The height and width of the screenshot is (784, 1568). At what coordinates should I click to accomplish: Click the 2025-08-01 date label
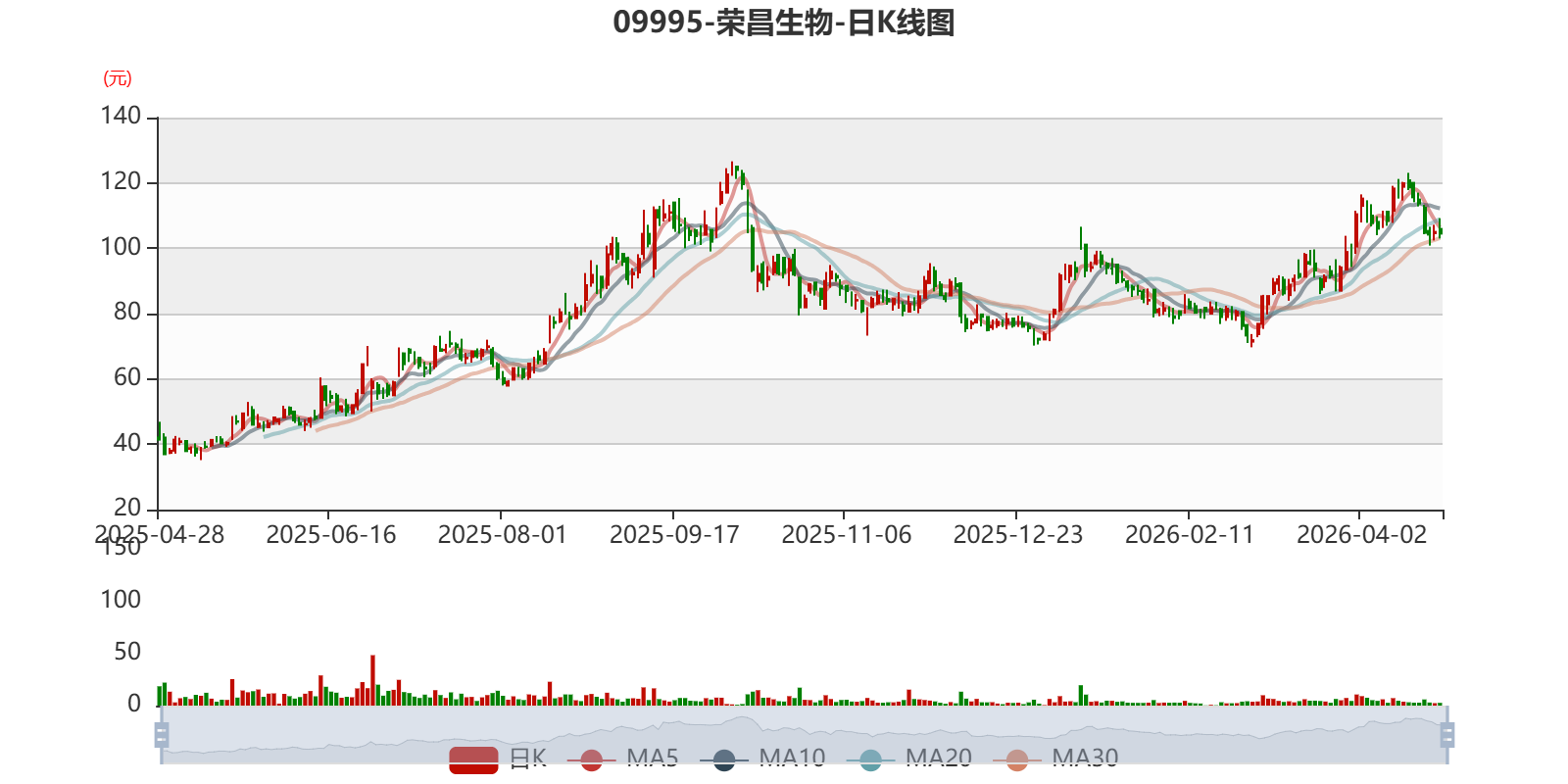[503, 535]
